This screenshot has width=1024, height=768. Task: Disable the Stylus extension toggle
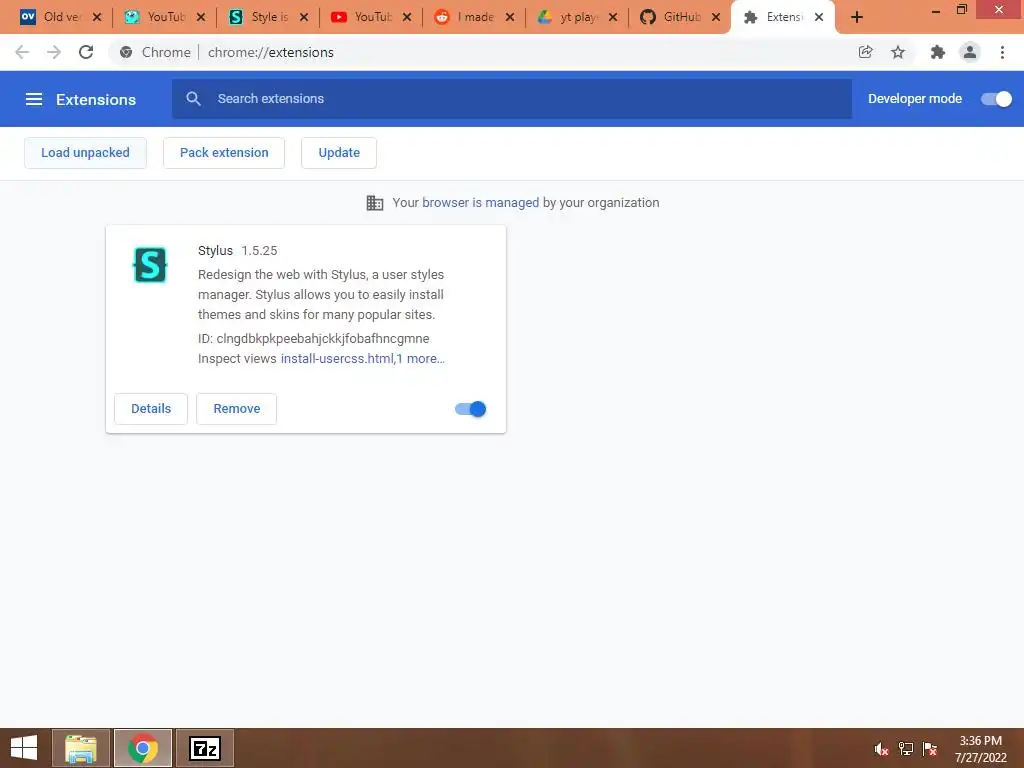[471, 409]
